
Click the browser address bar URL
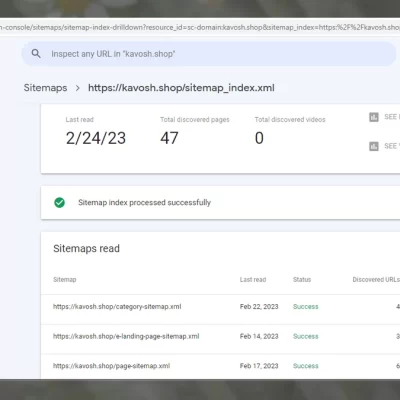coord(200,27)
